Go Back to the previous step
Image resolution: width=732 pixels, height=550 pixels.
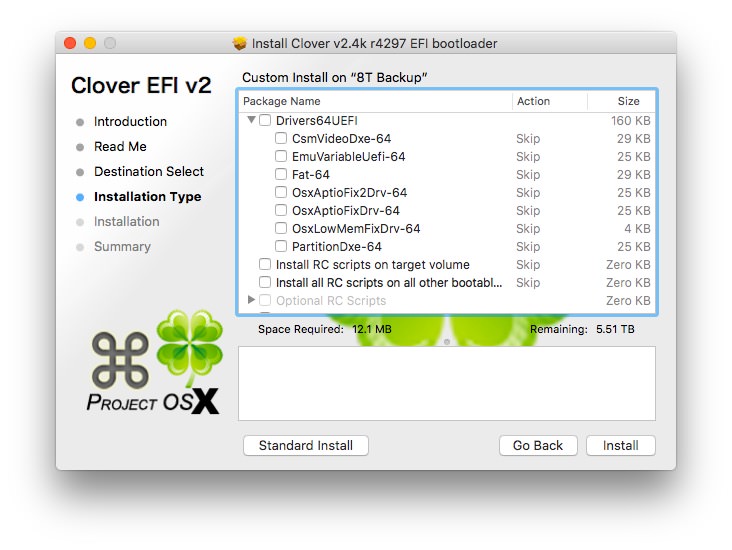tap(538, 445)
